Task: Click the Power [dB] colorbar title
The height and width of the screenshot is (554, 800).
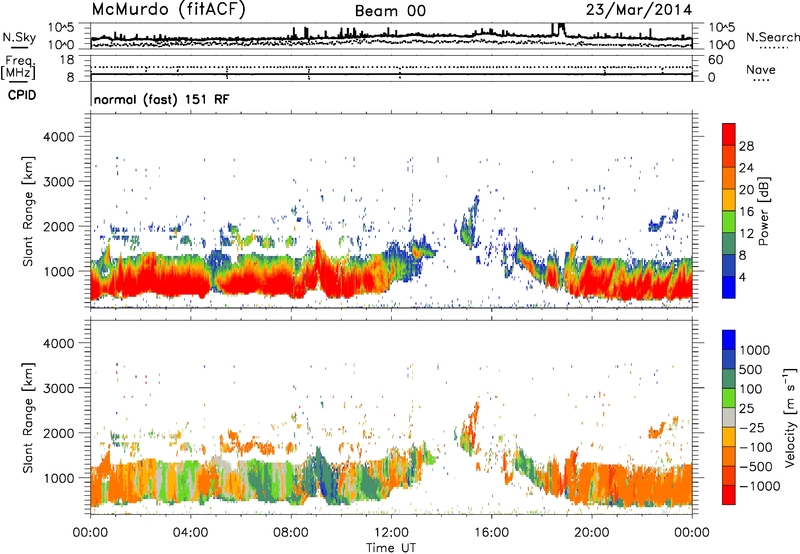Action: pos(763,211)
